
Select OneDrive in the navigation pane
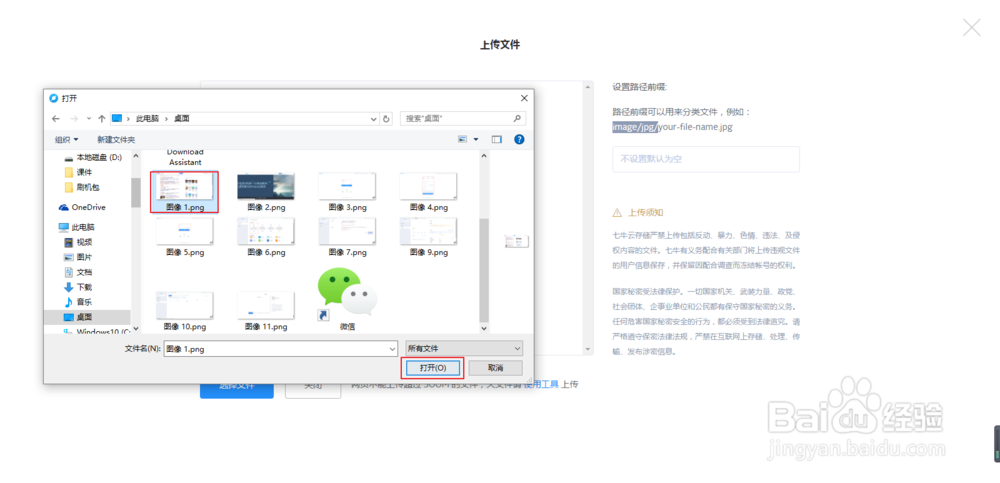pos(82,207)
